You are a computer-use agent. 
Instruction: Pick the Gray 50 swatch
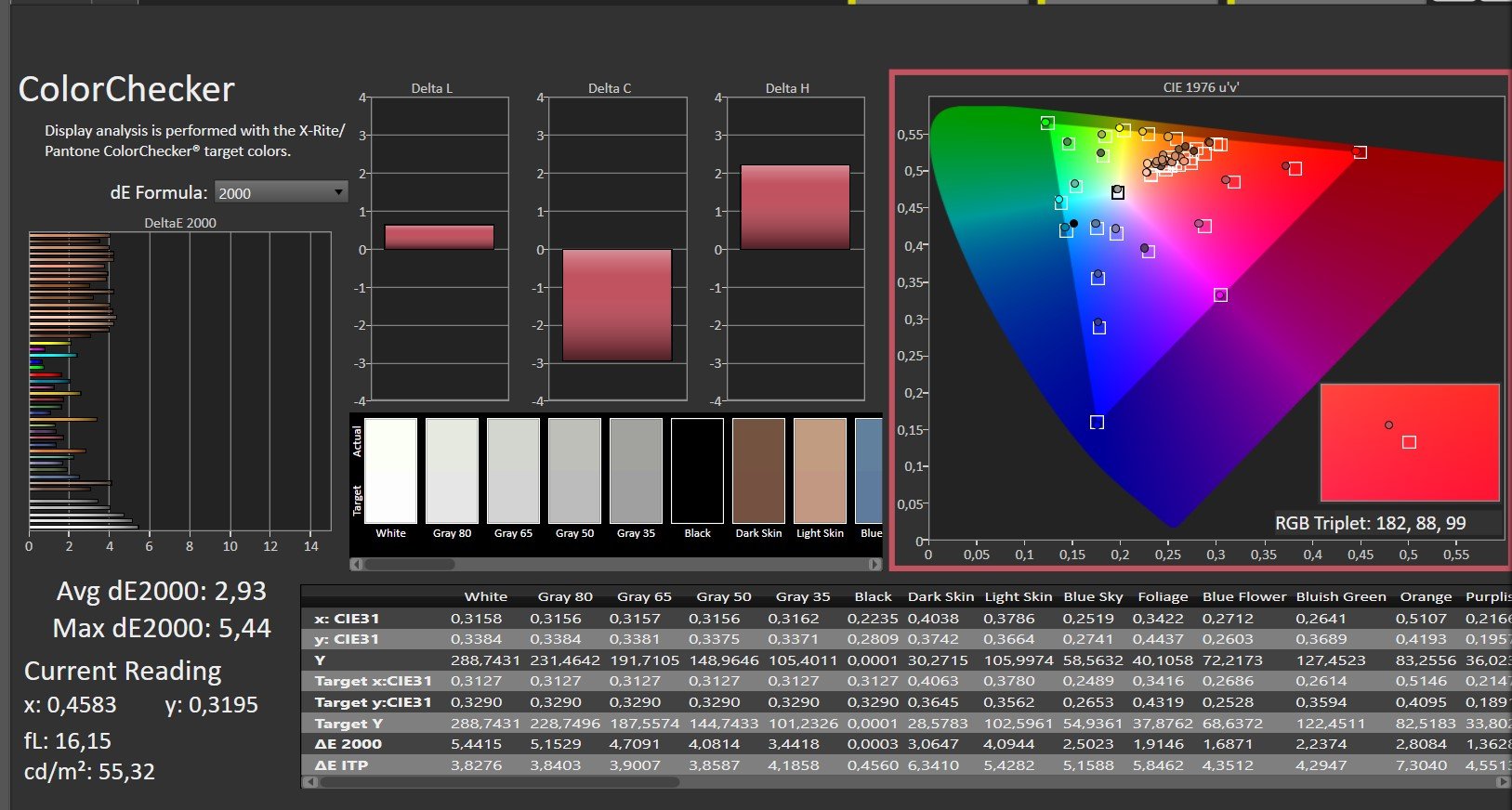(574, 471)
